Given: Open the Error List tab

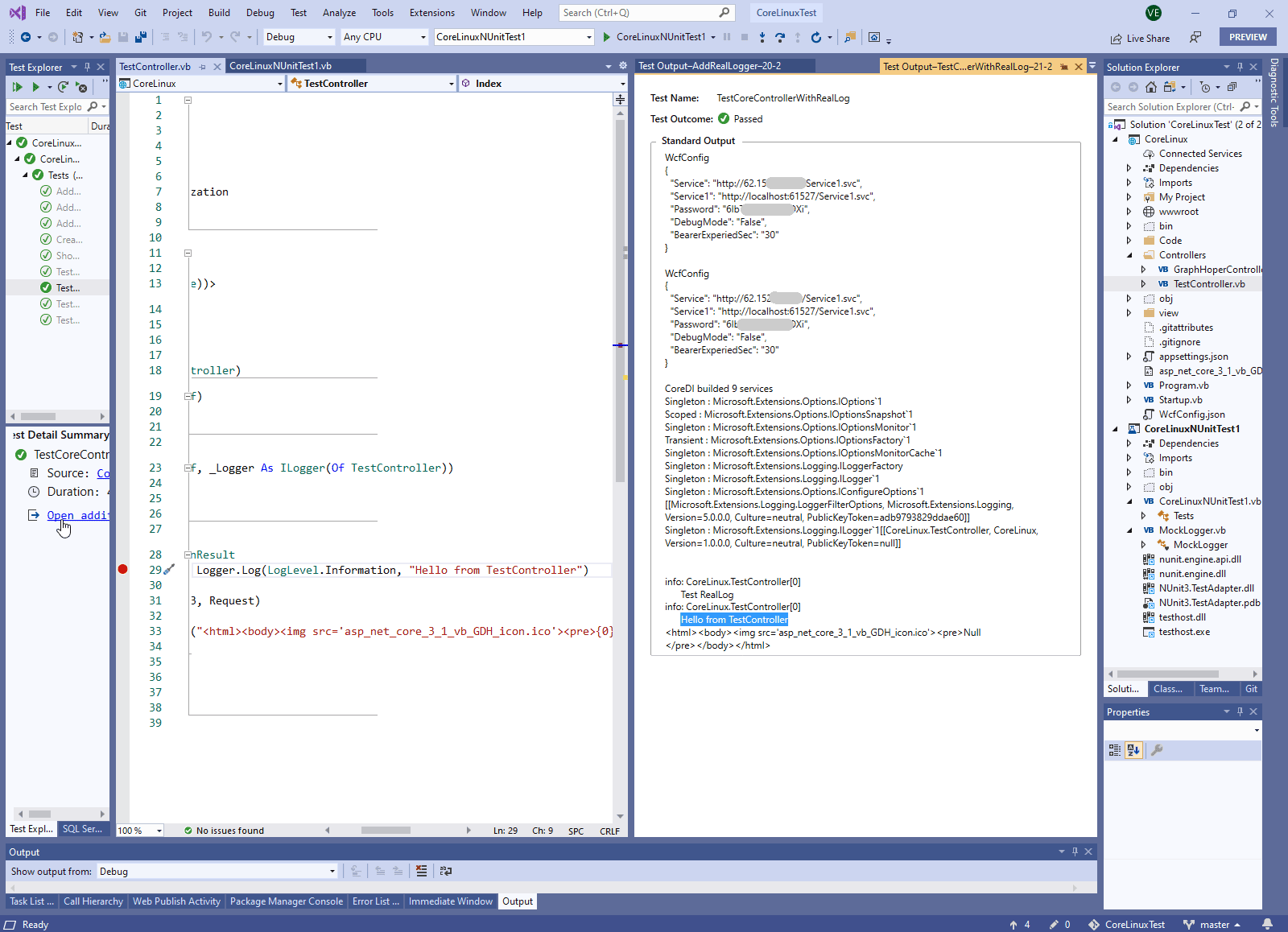Looking at the screenshot, I should pos(375,901).
